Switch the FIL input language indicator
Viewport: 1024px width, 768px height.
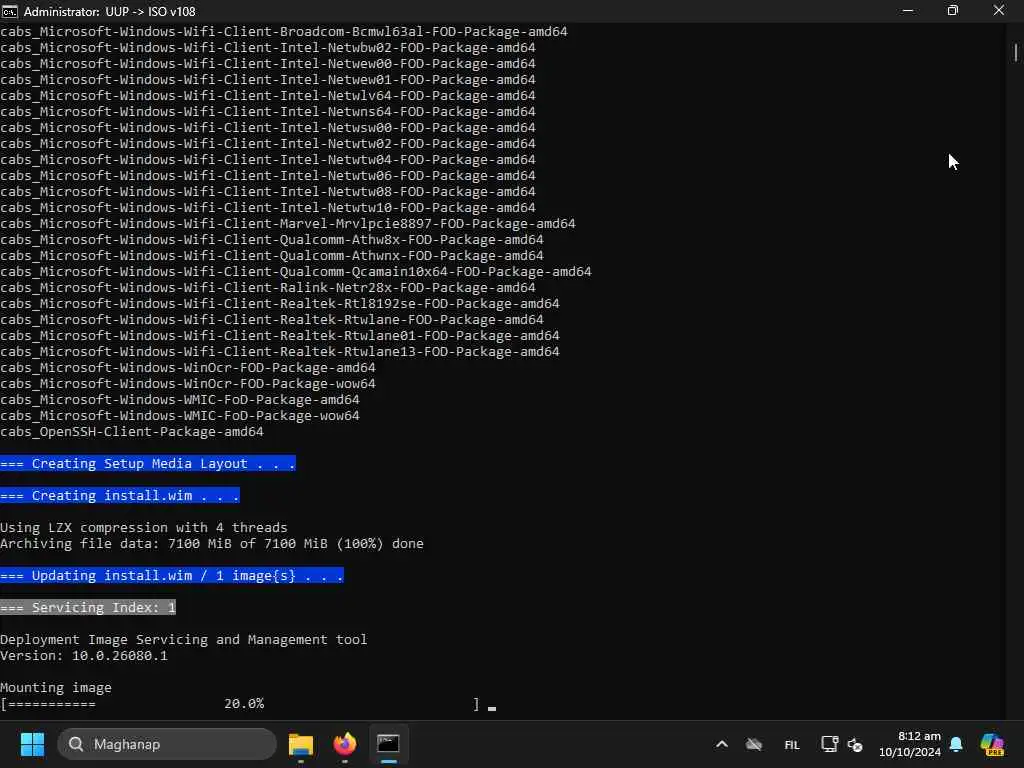coord(792,744)
